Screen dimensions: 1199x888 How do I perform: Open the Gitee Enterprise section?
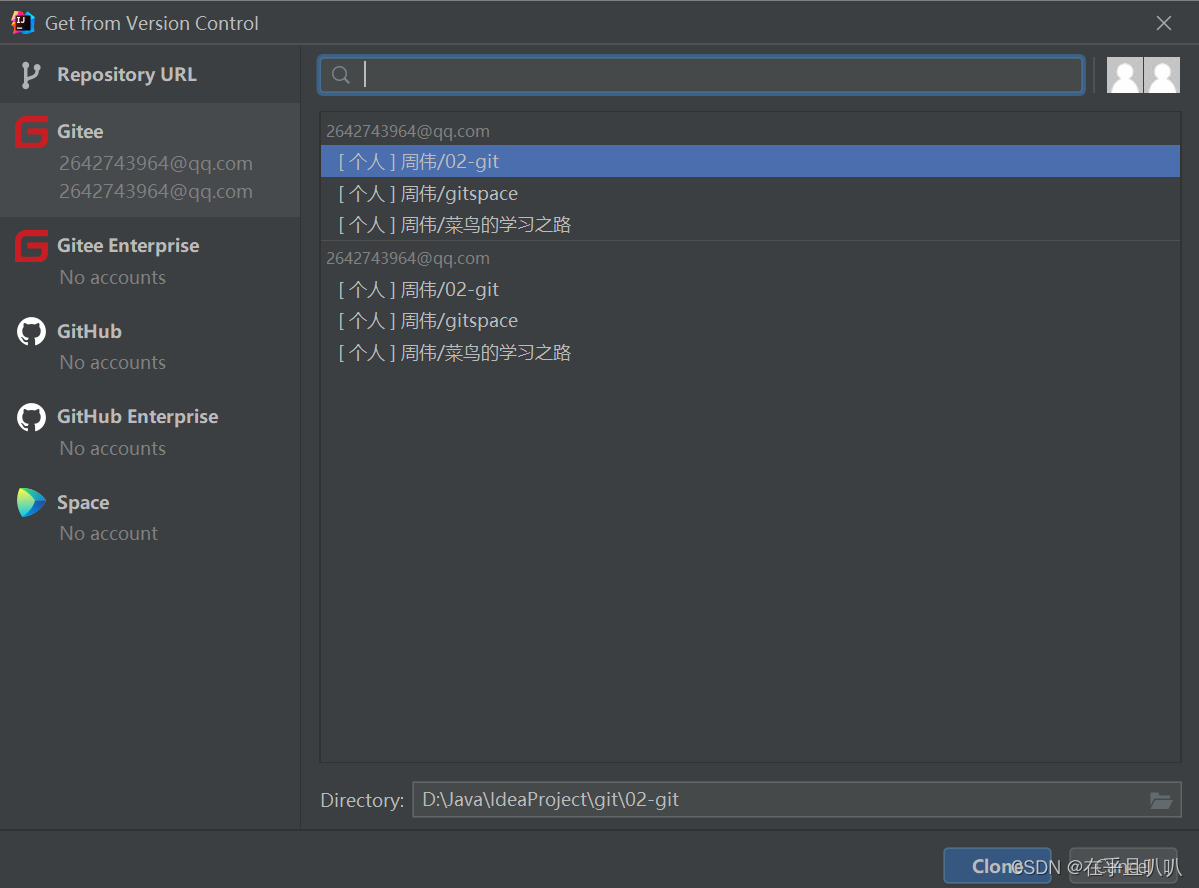pyautogui.click(x=150, y=260)
